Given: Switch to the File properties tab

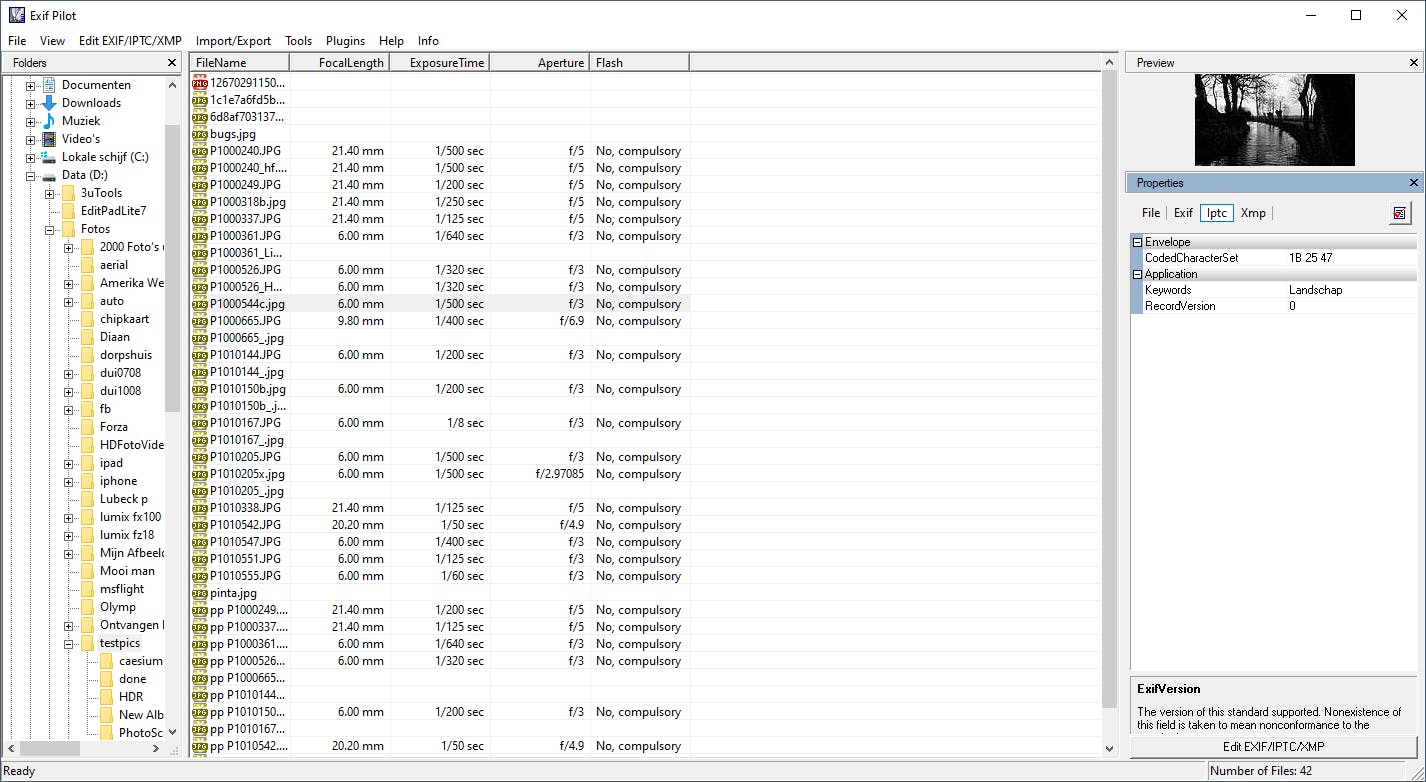Looking at the screenshot, I should (x=1151, y=213).
